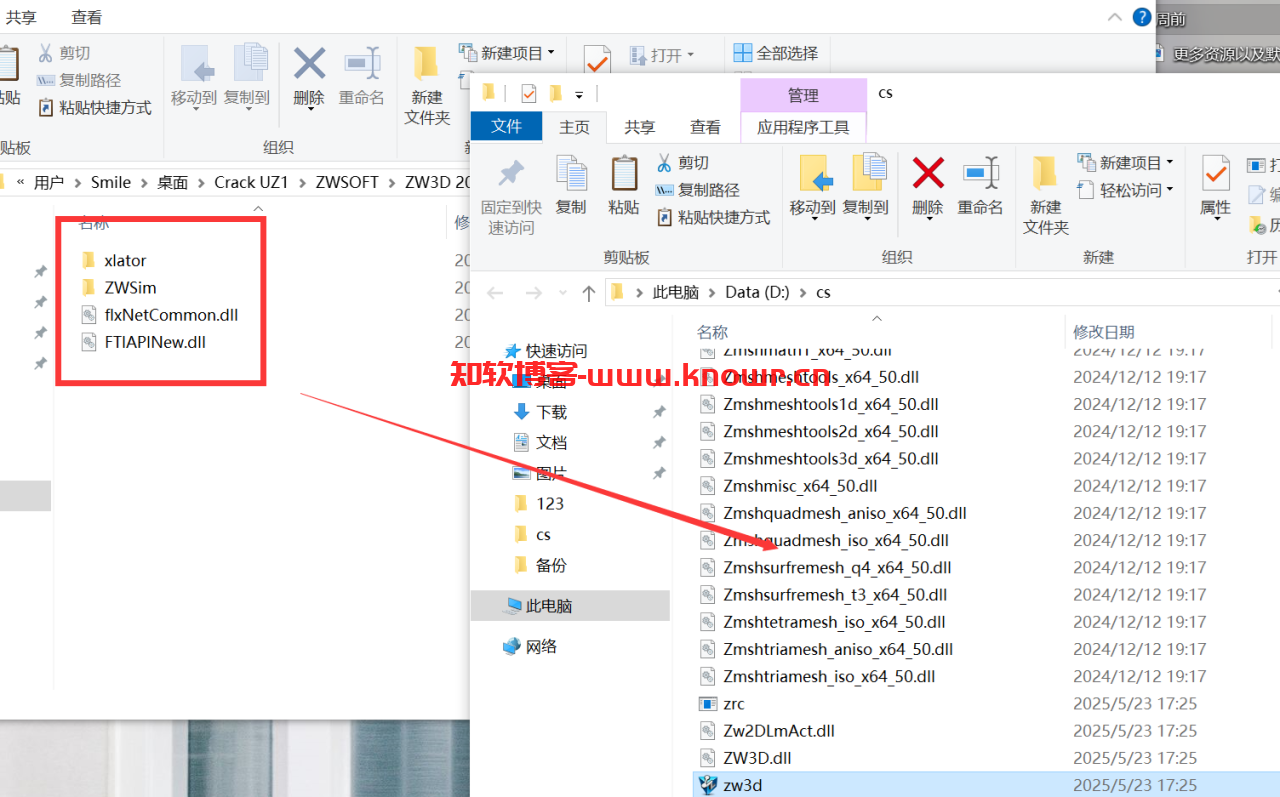Click red Delete icon in cs window
Screen dimensions: 1280x797
coord(928,174)
